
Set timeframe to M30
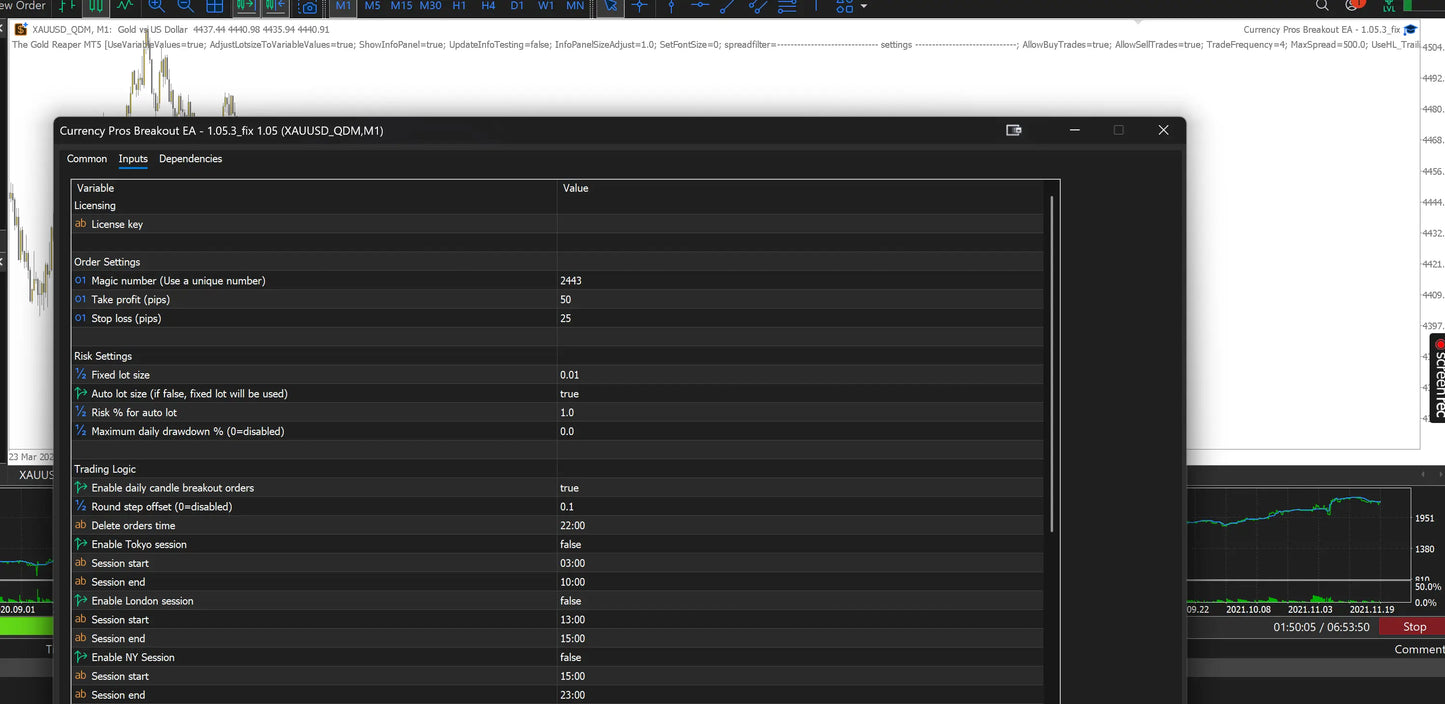pyautogui.click(x=430, y=6)
